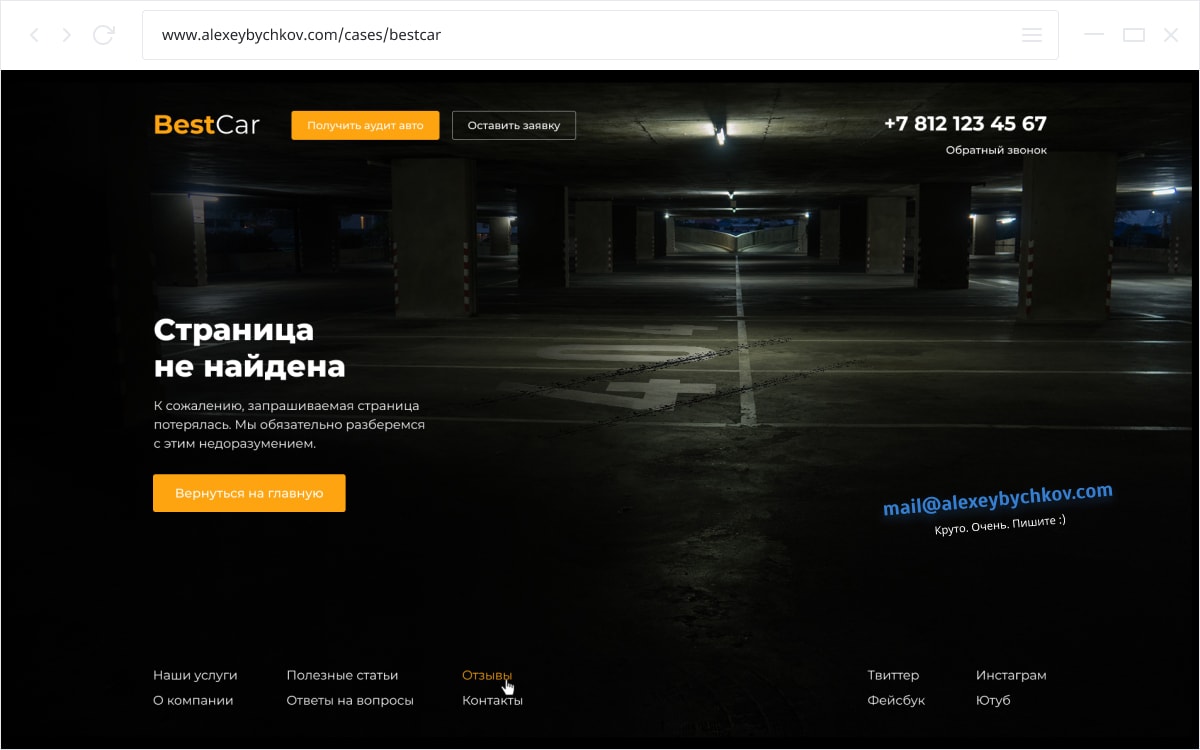Go to 'О компании' footer link
The image size is (1200, 750).
(193, 700)
